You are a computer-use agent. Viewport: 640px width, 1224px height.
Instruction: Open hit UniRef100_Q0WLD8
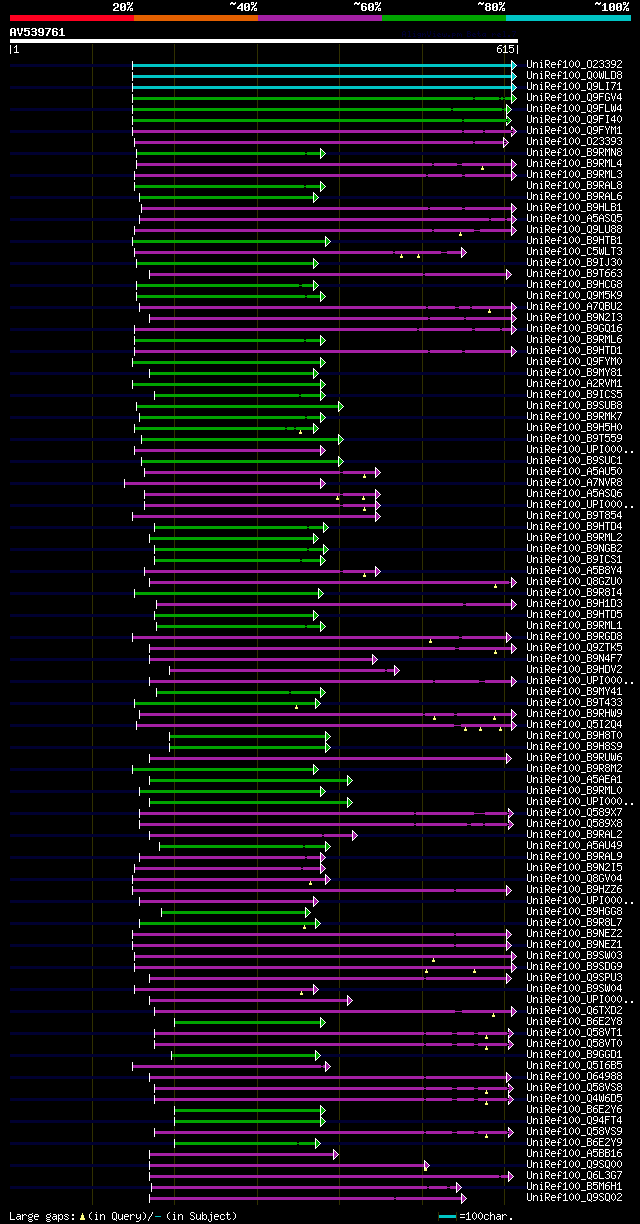(x=574, y=75)
